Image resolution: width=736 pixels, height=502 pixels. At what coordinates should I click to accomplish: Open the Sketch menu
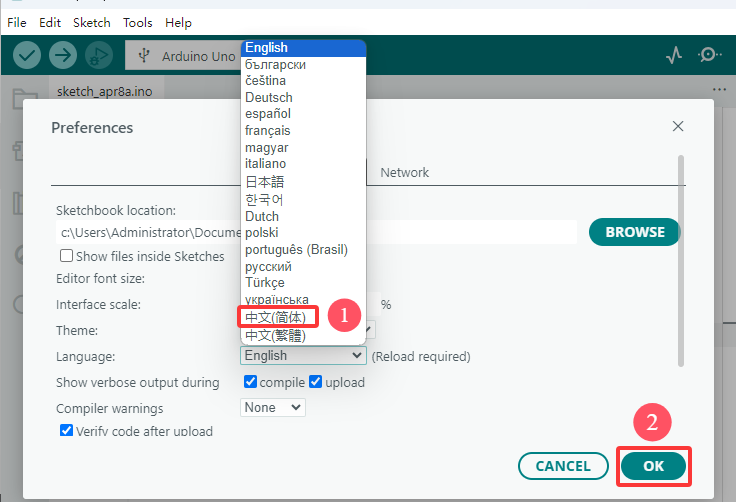(x=92, y=23)
